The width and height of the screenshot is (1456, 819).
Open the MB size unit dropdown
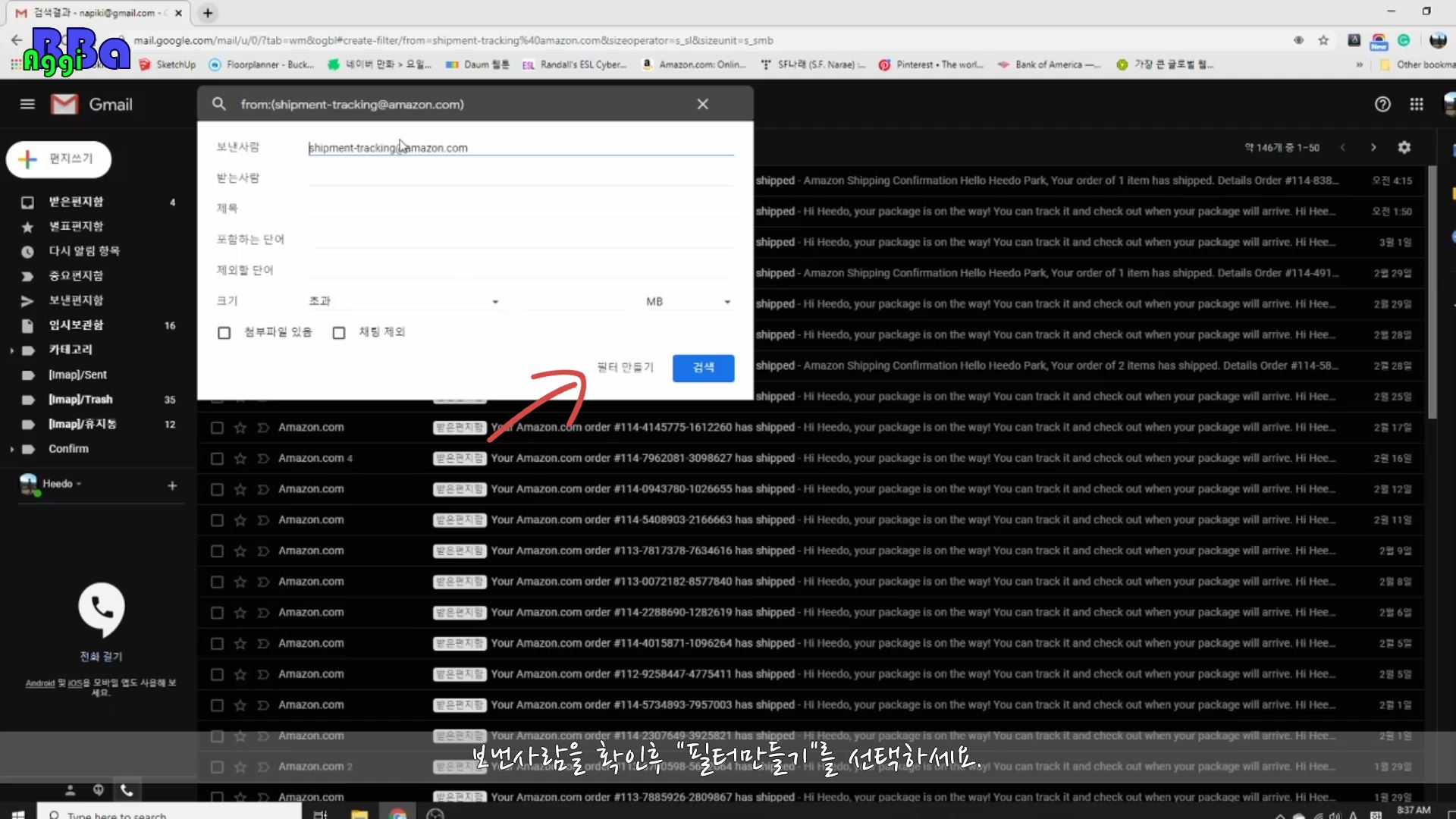688,301
